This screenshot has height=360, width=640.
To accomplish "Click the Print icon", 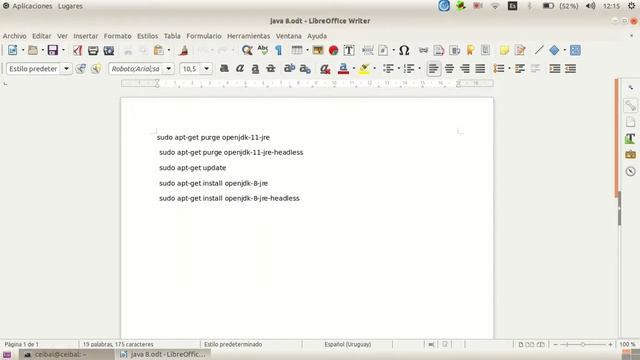I will tap(93, 50).
